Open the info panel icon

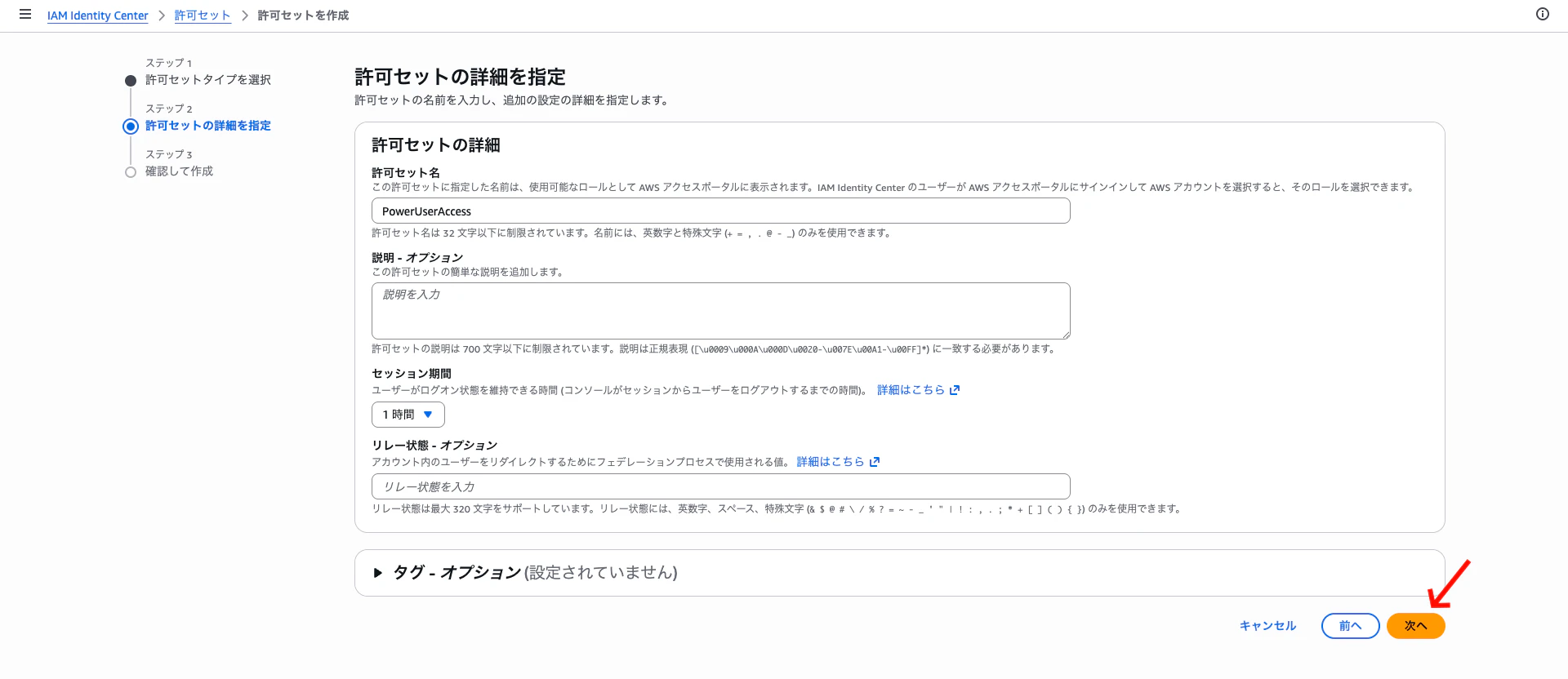tap(1543, 14)
